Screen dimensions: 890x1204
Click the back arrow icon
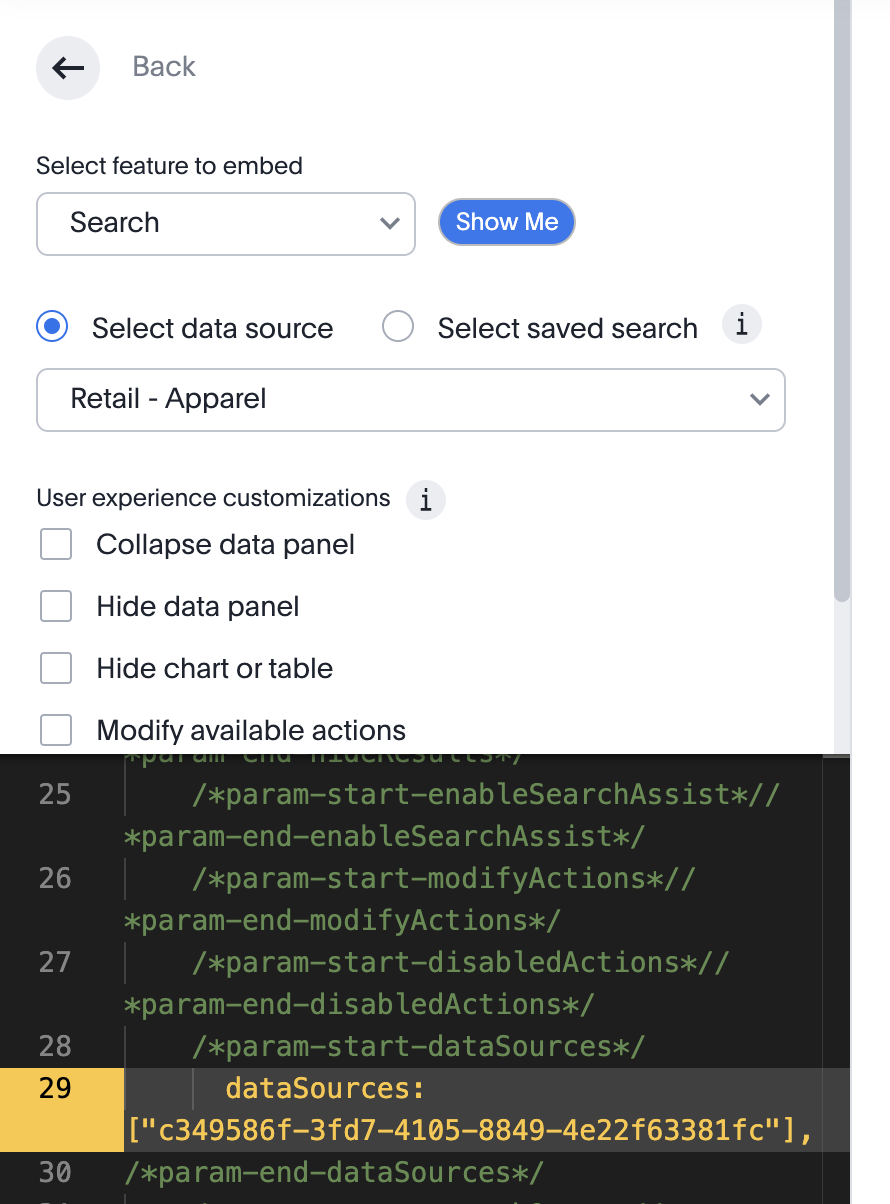pyautogui.click(x=68, y=68)
